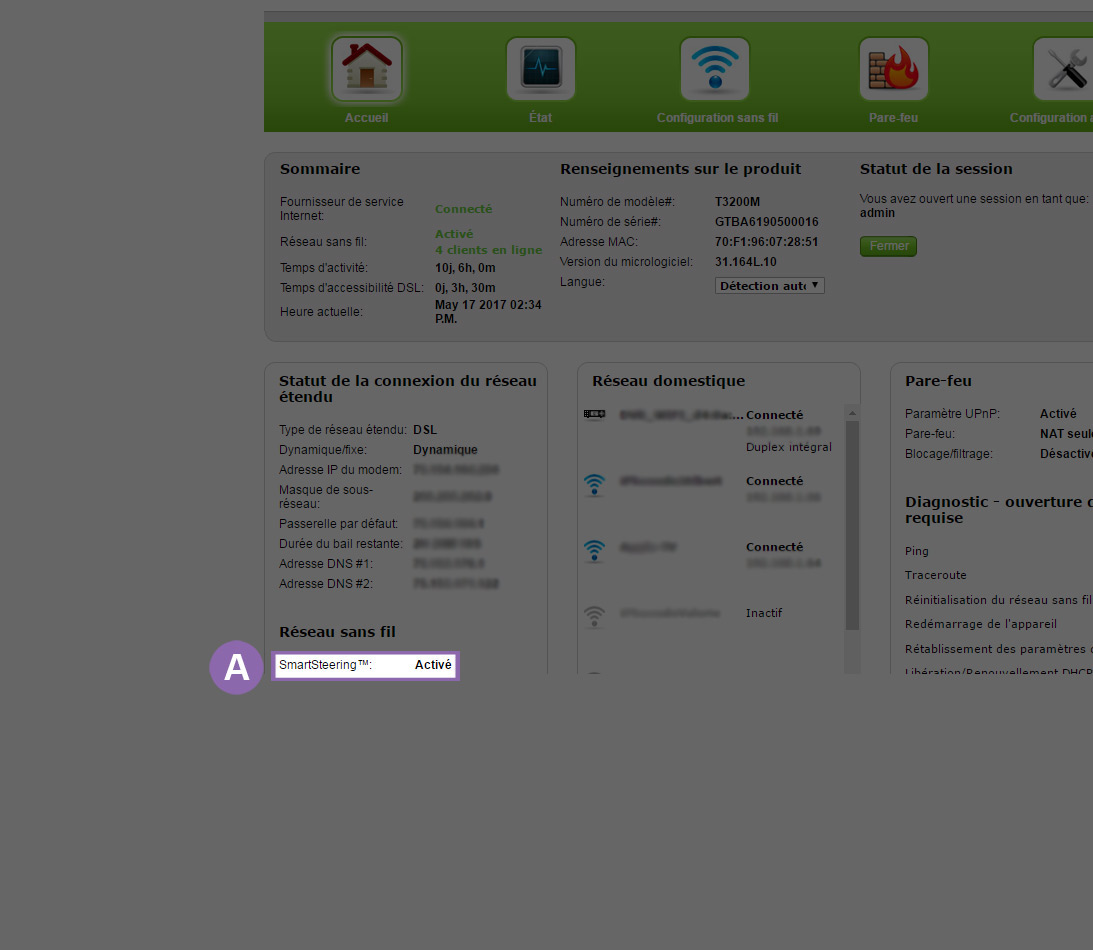Click the green Connecté service status

464,209
